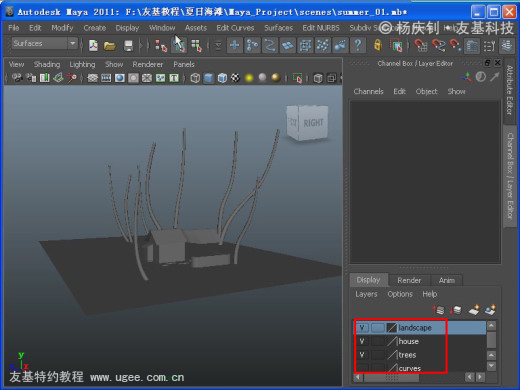
Task: Open the Modify menu
Action: (x=62, y=28)
